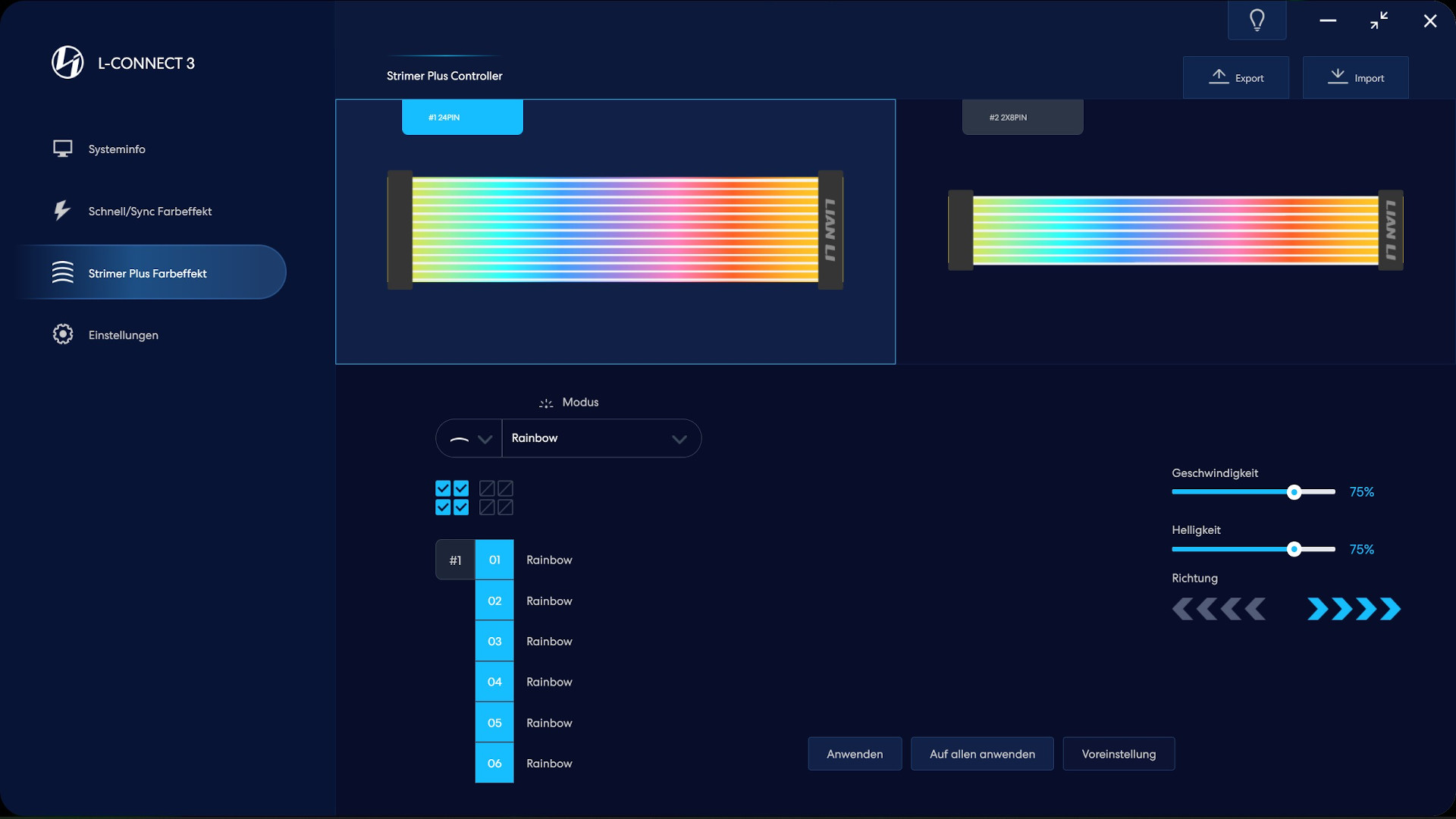Select strip 05
Image resolution: width=1456 pixels, height=819 pixels.
tap(494, 723)
